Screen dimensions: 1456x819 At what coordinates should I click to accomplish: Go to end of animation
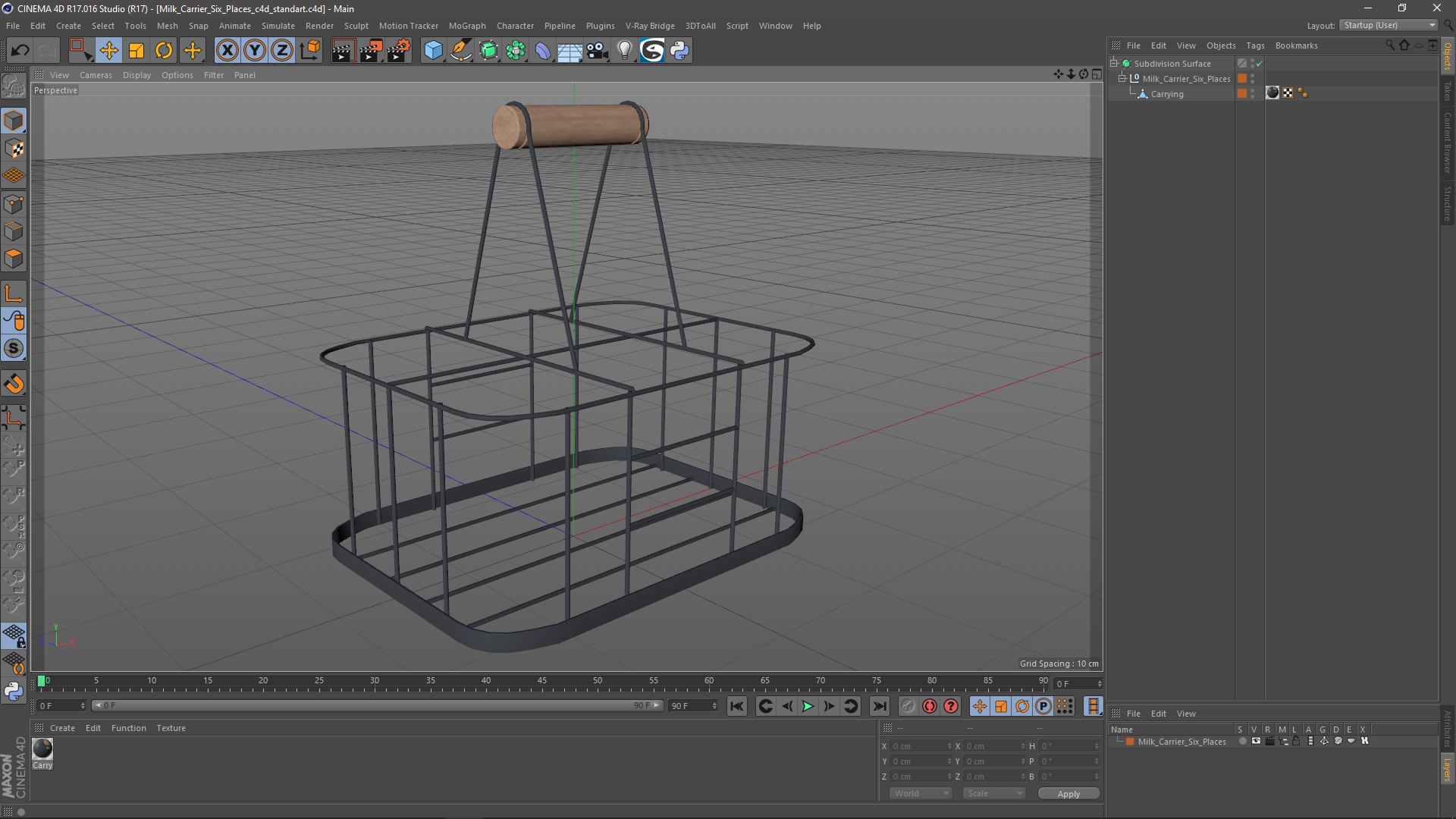[x=879, y=706]
